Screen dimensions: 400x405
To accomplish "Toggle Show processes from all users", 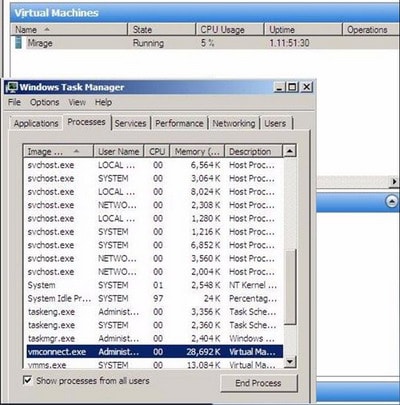I will 27,380.
